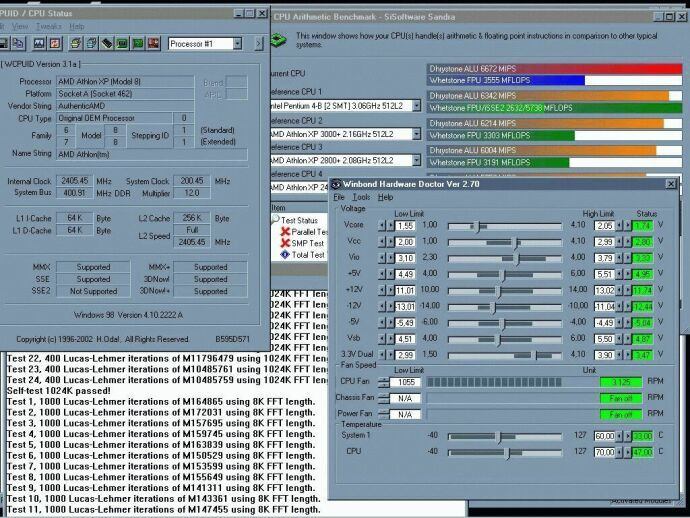Image resolution: width=690 pixels, height=518 pixels.
Task: Decrease the System 1 temperature high limit arrow
Action: 619,436
